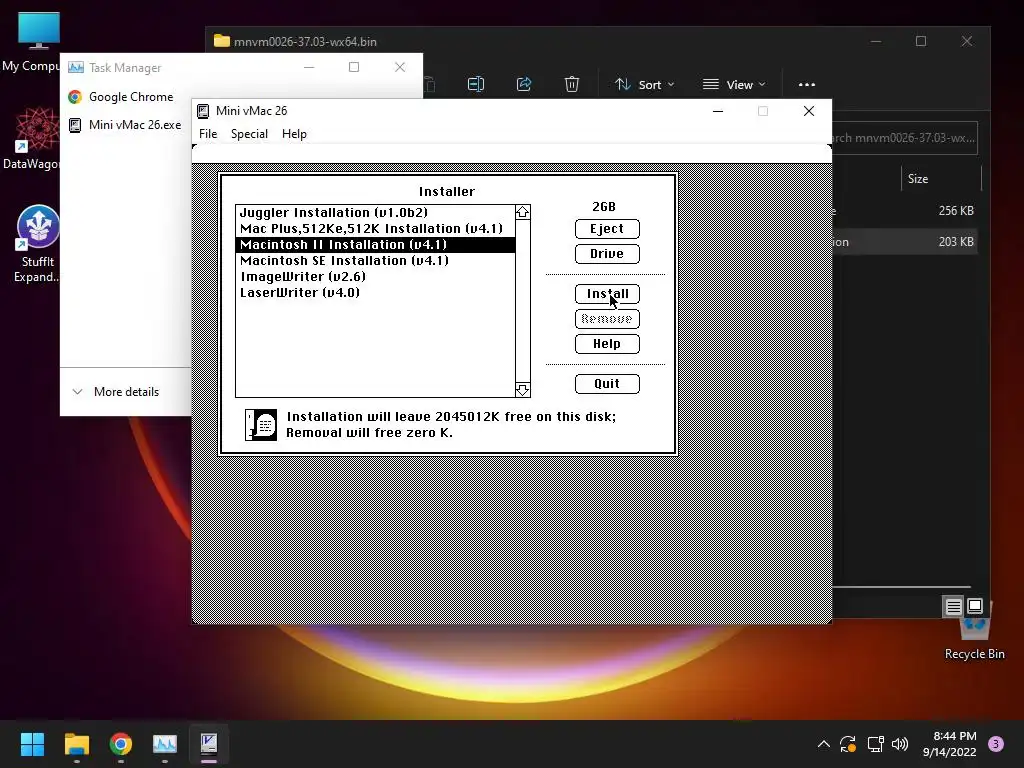1024x768 pixels.
Task: Select ImageWriter (v2.6) in list
Action: pyautogui.click(x=375, y=276)
